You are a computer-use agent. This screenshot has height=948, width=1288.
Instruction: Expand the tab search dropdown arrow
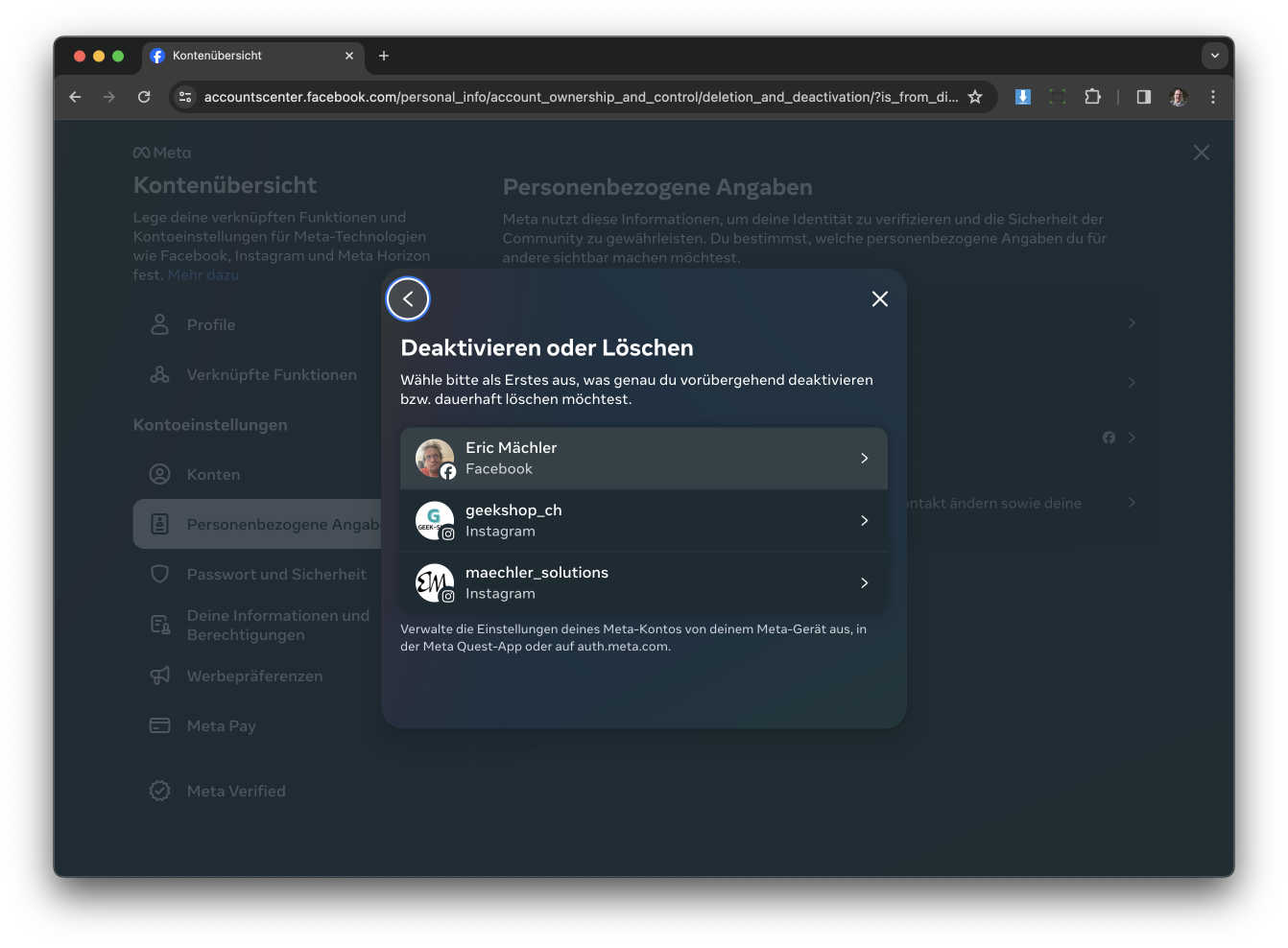click(x=1214, y=56)
